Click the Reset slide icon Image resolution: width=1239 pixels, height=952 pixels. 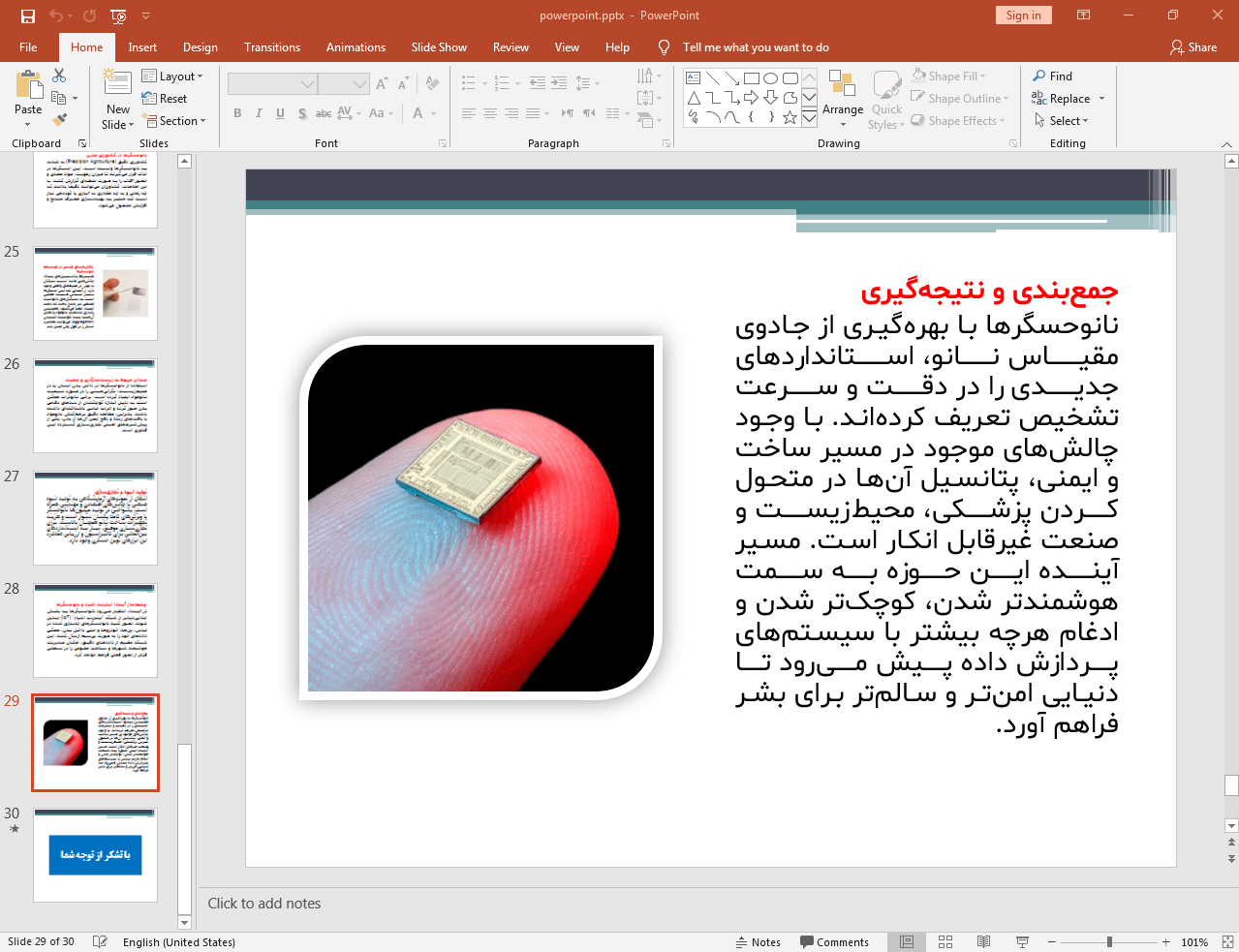coord(165,98)
